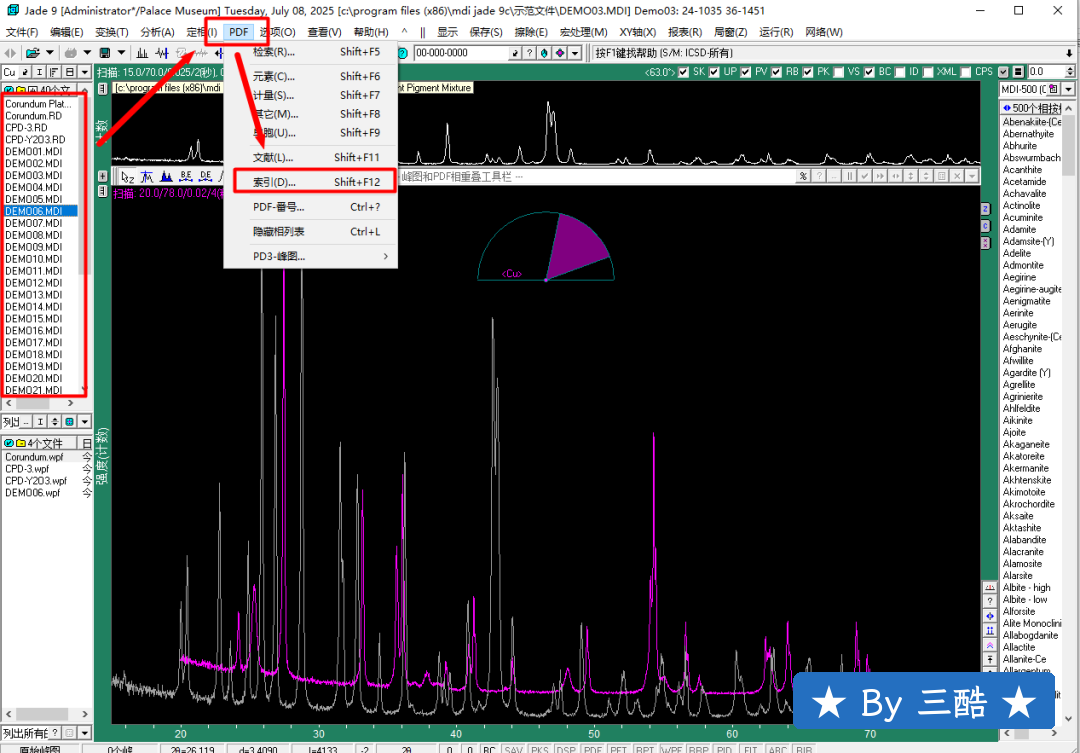Click the open file folder icon

pos(32,52)
